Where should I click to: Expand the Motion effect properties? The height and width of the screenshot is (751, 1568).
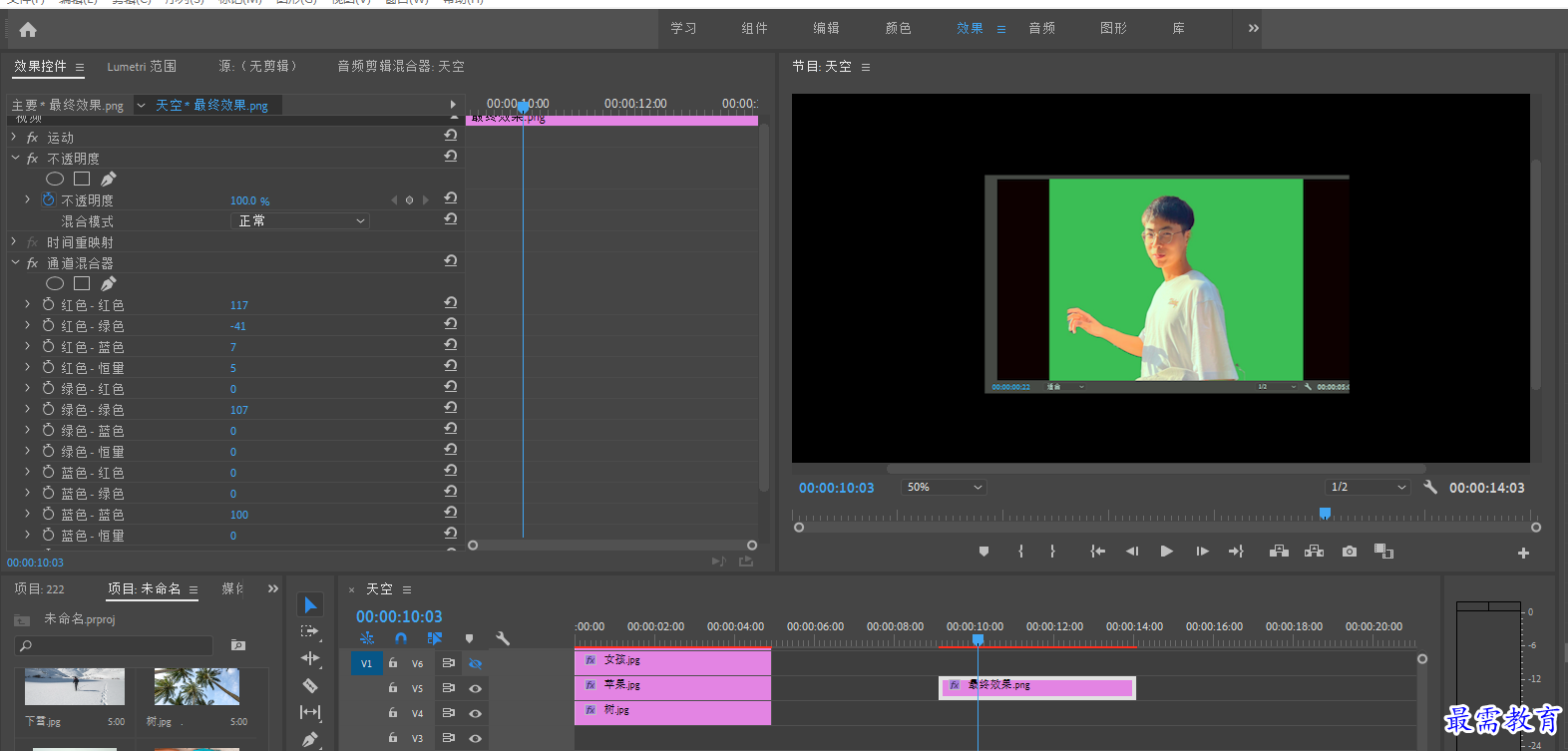(14, 137)
